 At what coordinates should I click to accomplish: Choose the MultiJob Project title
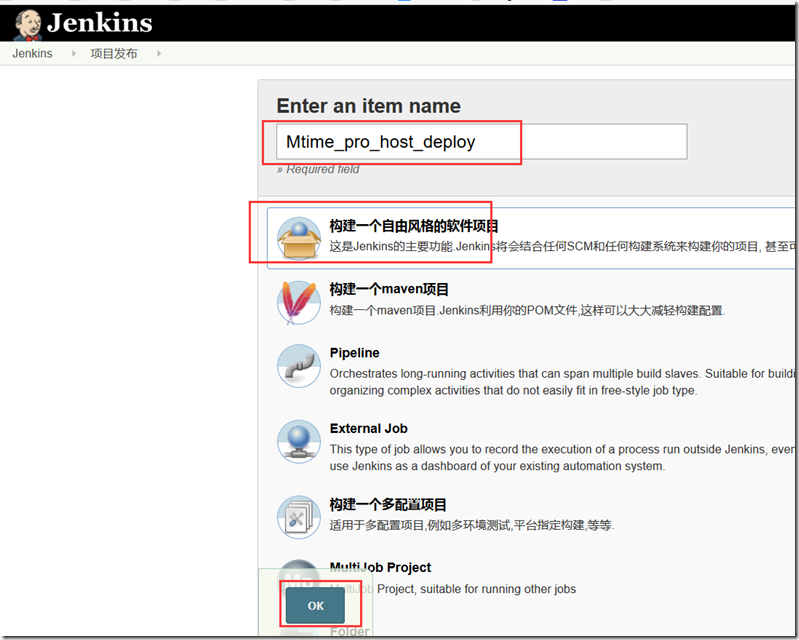[380, 567]
